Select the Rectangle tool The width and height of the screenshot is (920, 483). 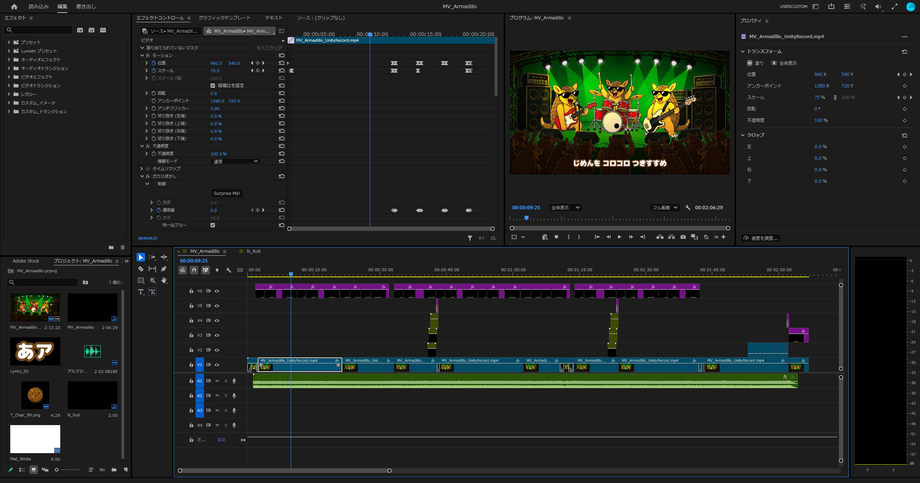coord(141,281)
